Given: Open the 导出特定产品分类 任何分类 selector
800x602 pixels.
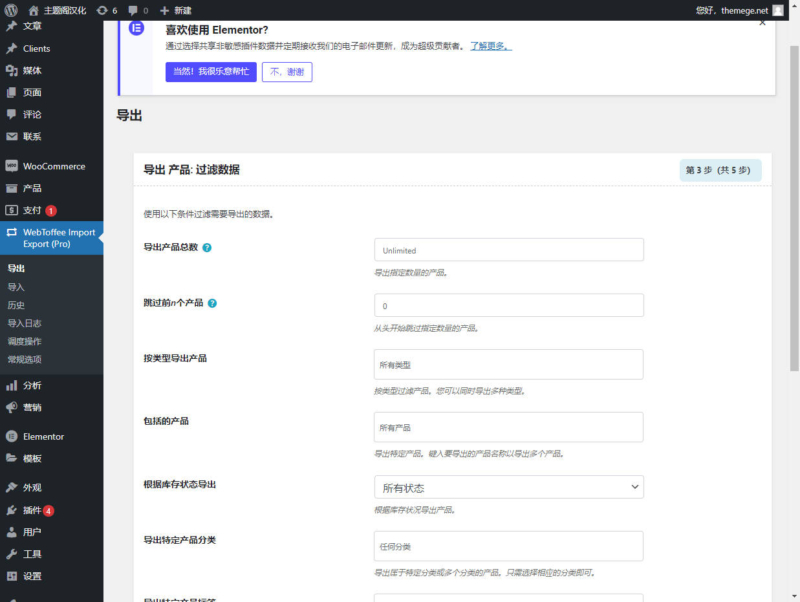Looking at the screenshot, I should [509, 546].
